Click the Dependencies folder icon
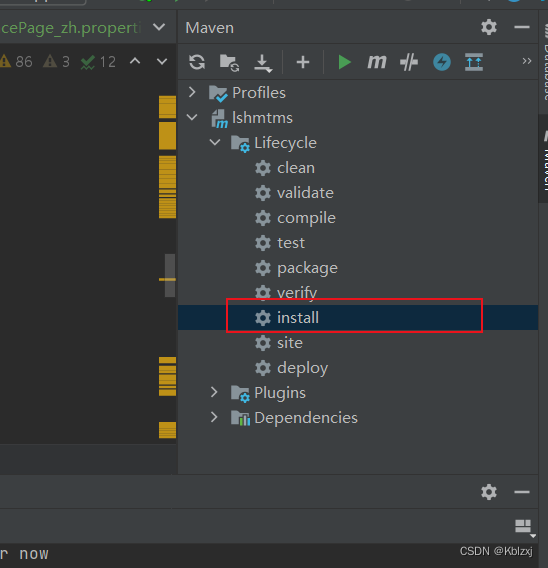The height and width of the screenshot is (568, 548). tap(240, 418)
